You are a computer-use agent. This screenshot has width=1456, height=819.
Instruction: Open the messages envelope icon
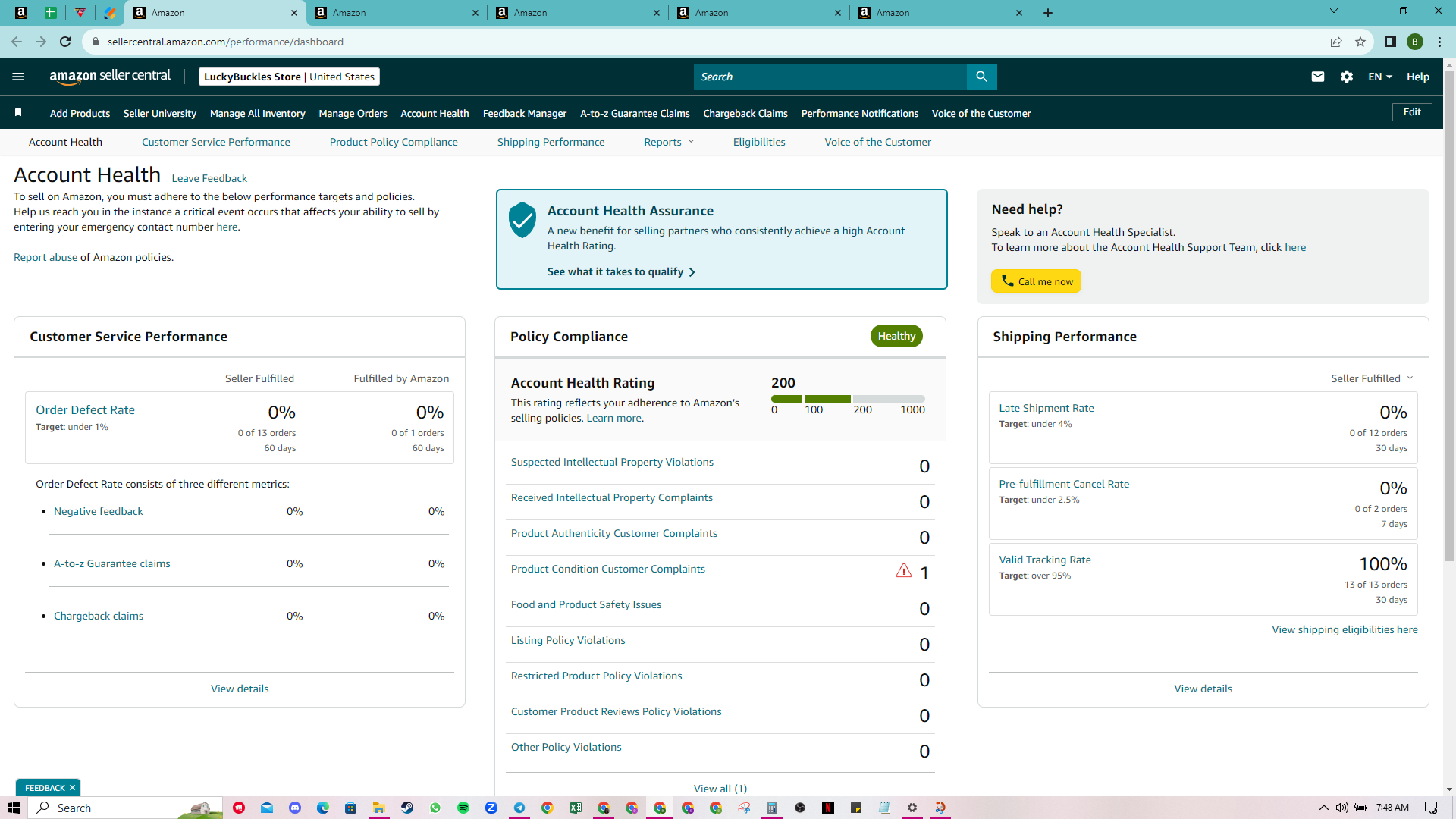click(1318, 77)
